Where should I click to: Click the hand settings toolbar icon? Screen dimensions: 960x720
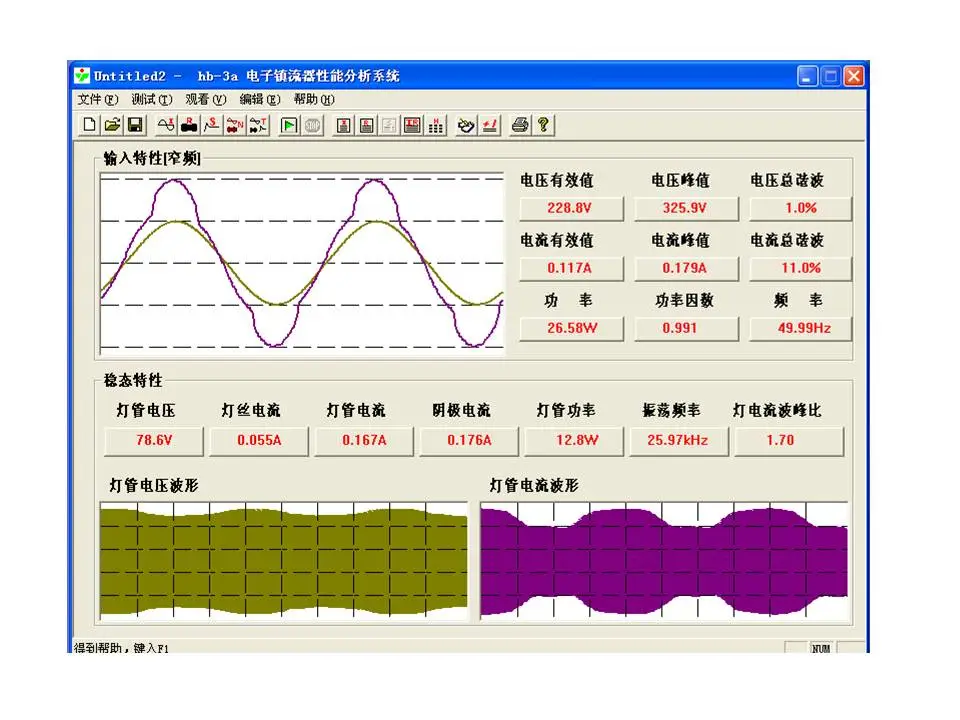466,125
